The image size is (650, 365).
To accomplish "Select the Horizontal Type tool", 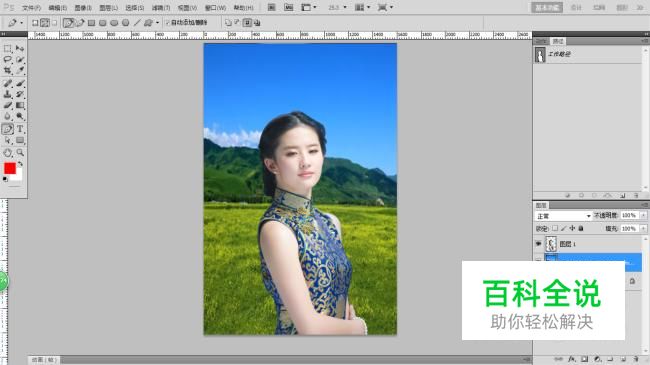I will click(19, 129).
